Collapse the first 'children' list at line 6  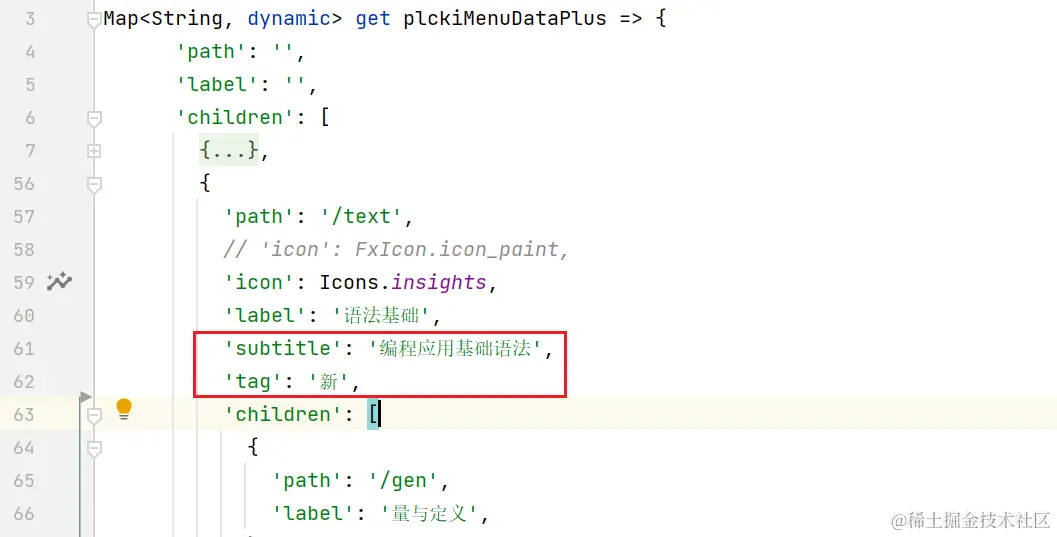pyautogui.click(x=94, y=118)
